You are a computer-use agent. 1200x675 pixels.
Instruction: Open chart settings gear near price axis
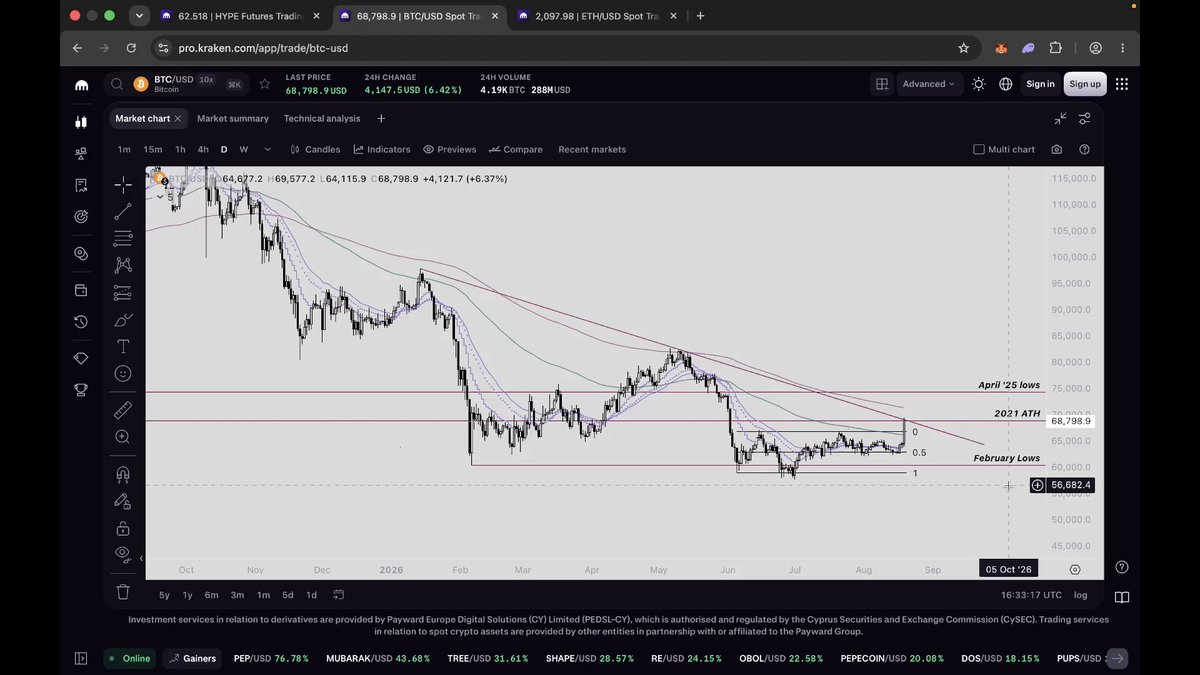(1075, 569)
